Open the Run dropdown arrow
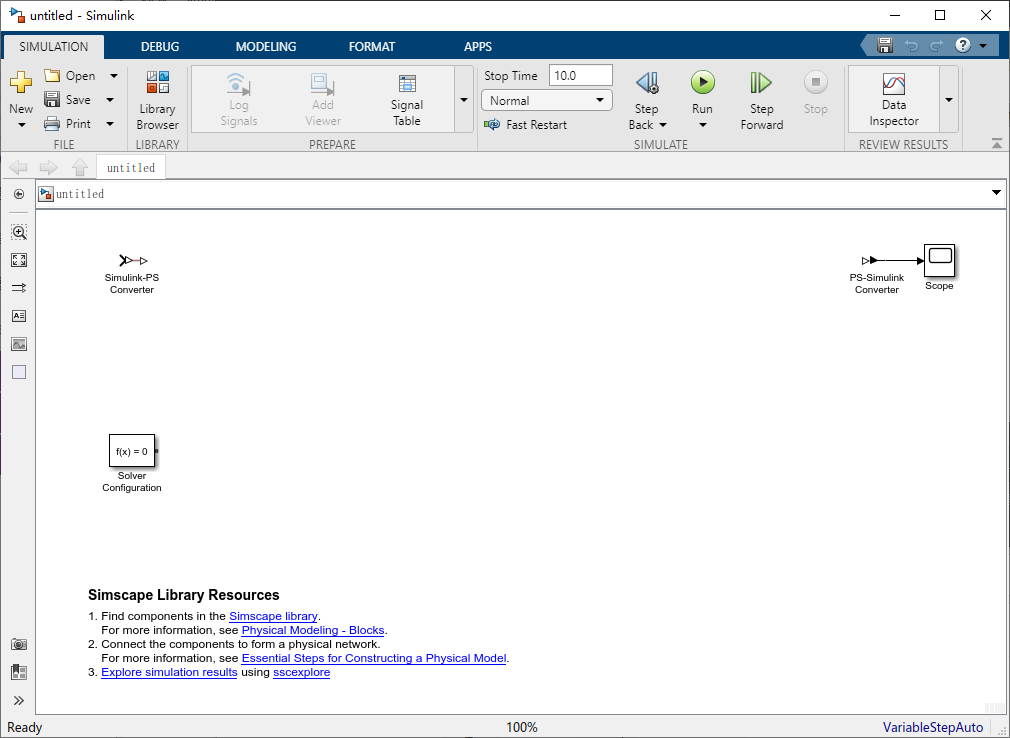The image size is (1010, 738). coord(703,125)
